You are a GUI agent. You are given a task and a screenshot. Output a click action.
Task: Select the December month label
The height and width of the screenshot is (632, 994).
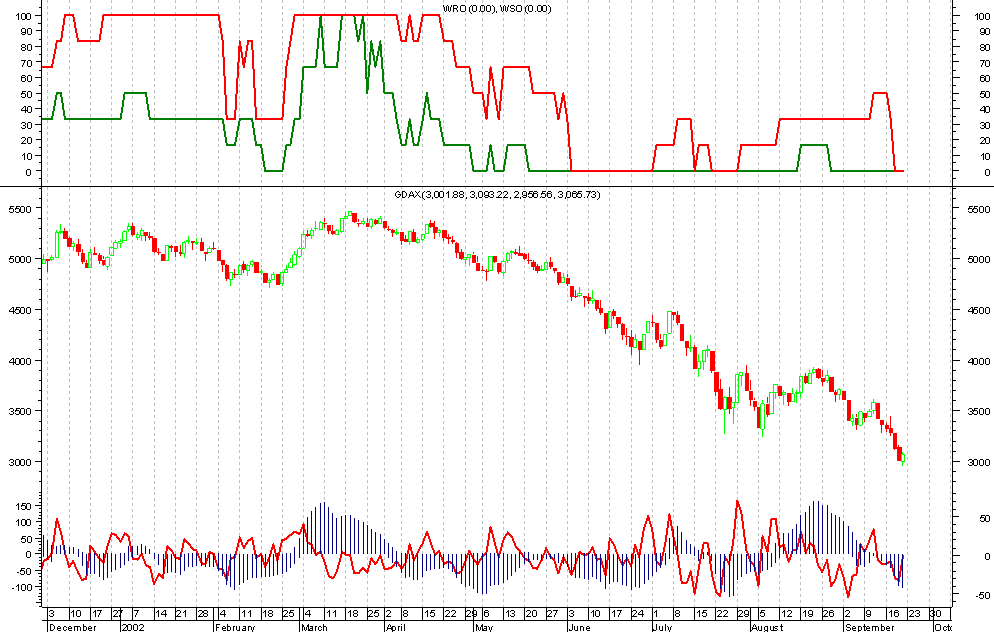(x=71, y=627)
